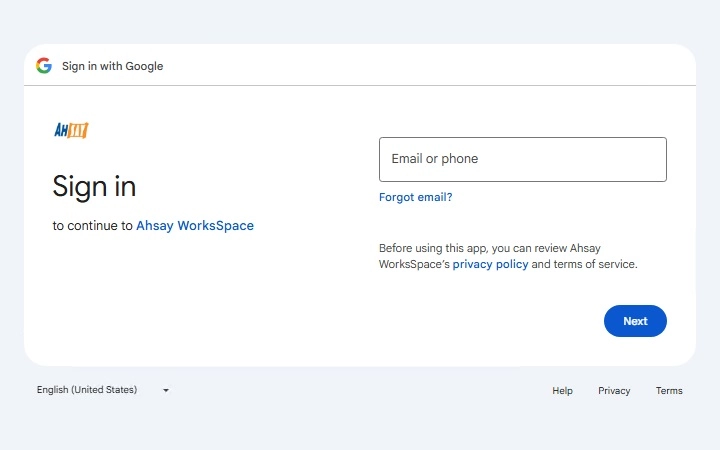Expand the English (United States) language dropdown
The height and width of the screenshot is (450, 720).
(103, 390)
